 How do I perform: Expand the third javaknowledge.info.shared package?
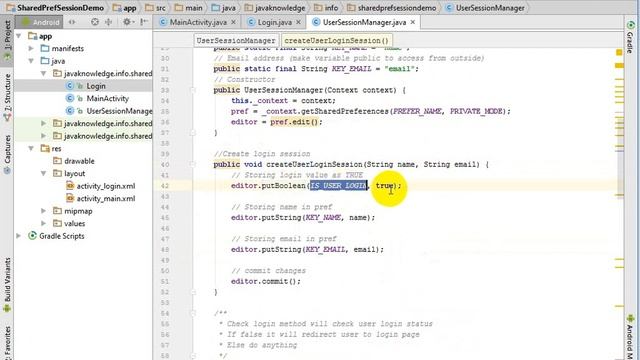(x=44, y=136)
